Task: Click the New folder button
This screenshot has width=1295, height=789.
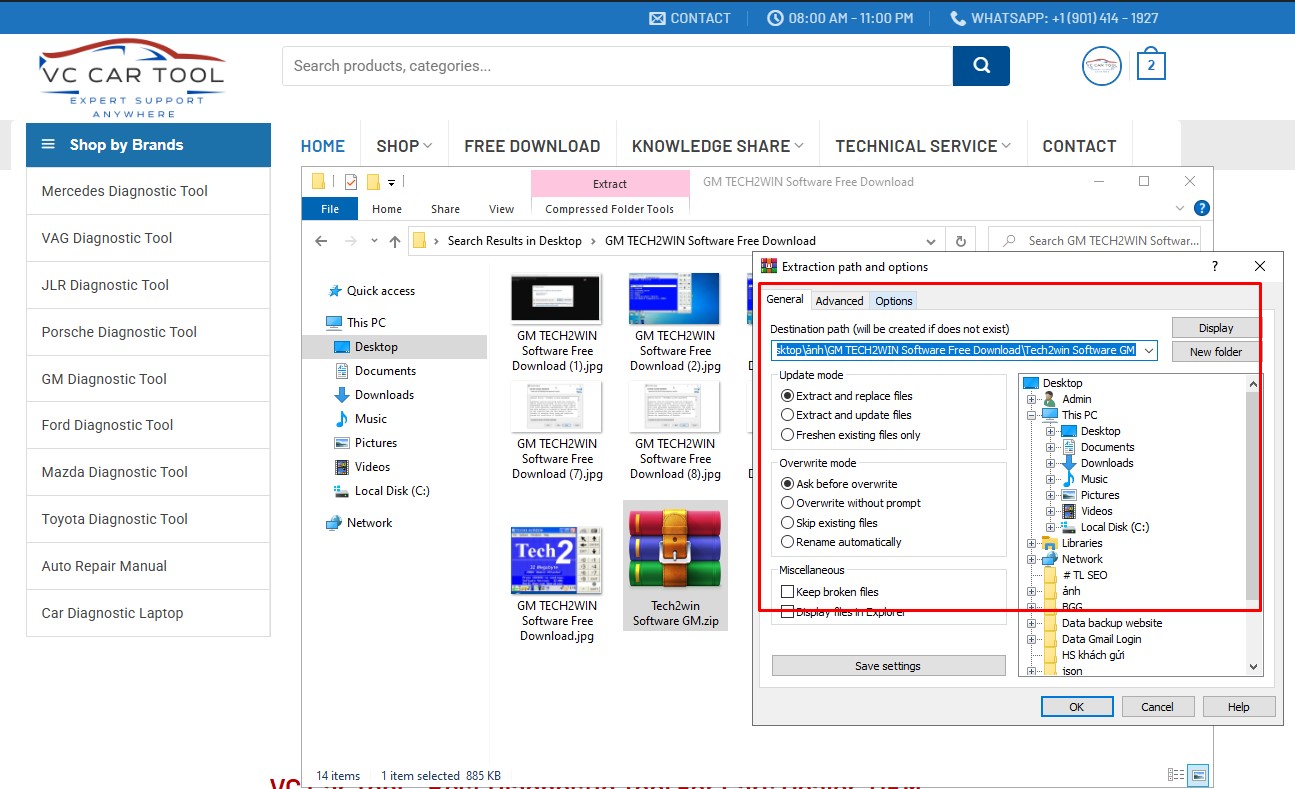Action: coord(1215,352)
